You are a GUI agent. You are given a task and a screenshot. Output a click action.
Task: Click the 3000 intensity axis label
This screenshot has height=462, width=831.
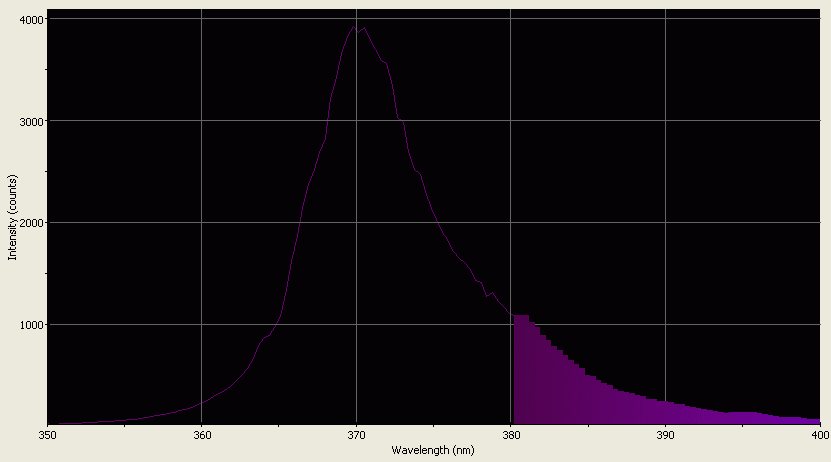31,121
